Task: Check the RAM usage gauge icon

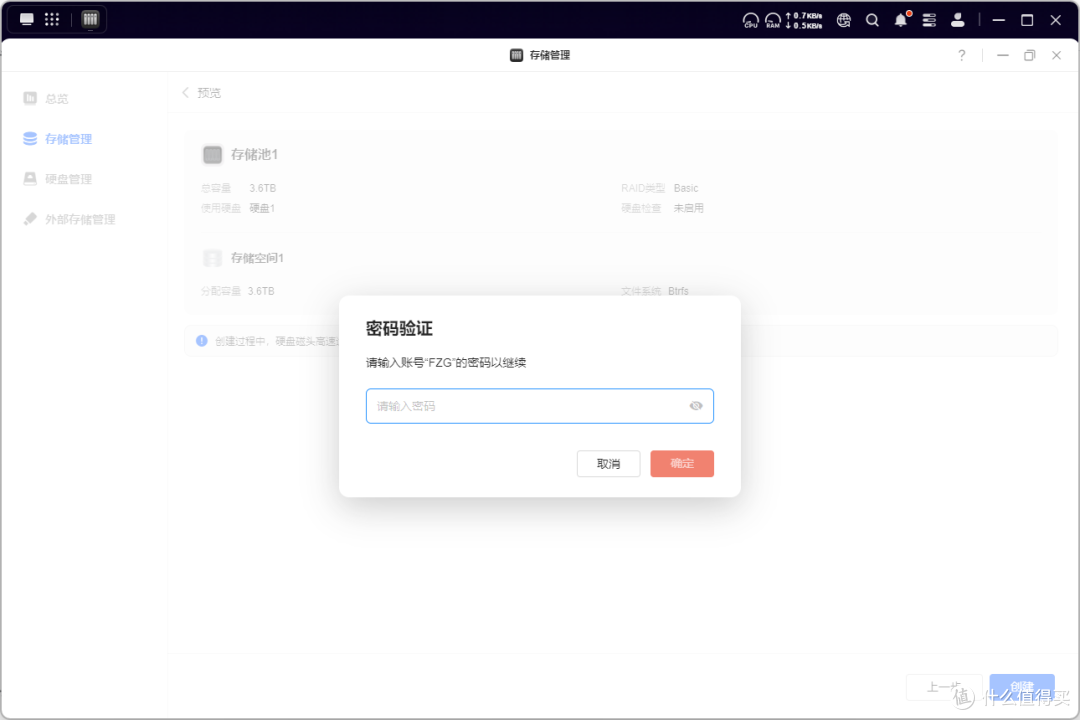Action: (773, 21)
